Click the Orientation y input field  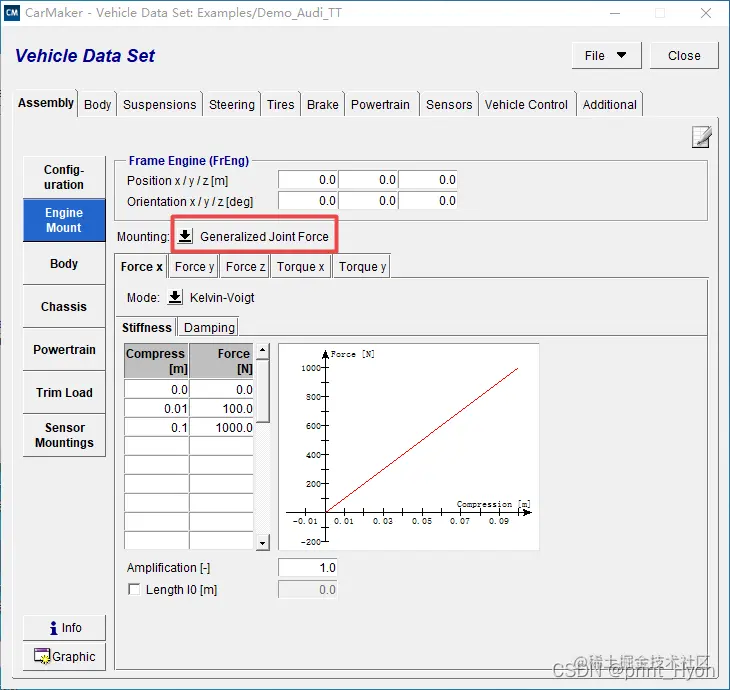[368, 201]
